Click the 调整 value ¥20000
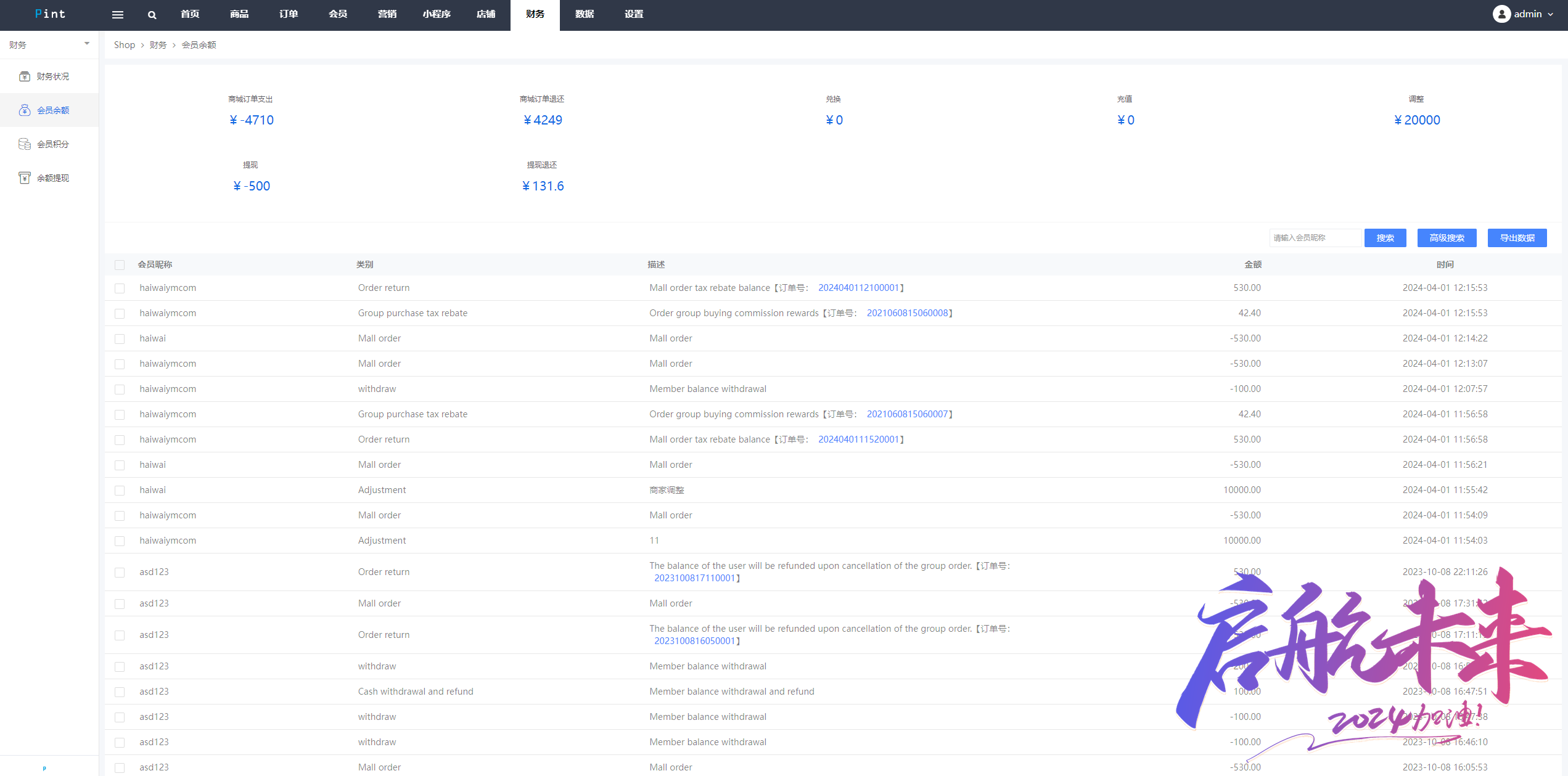Viewport: 1568px width, 776px height. coord(1417,120)
